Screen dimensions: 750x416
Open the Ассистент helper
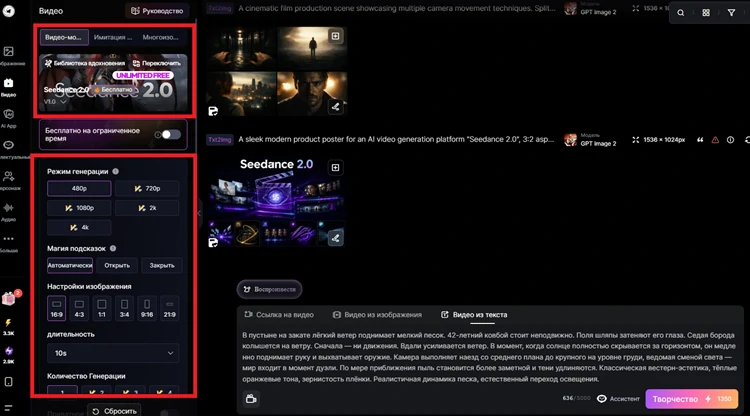point(618,399)
